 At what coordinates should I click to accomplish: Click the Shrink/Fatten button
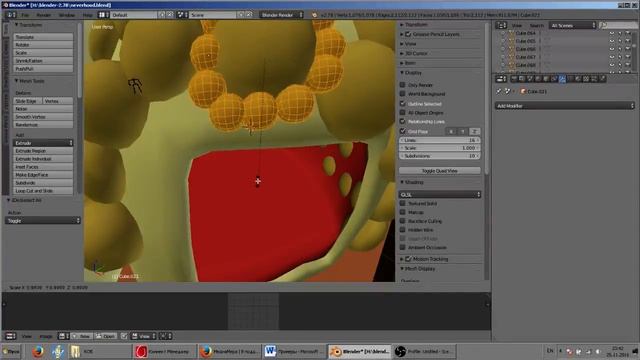(x=43, y=61)
